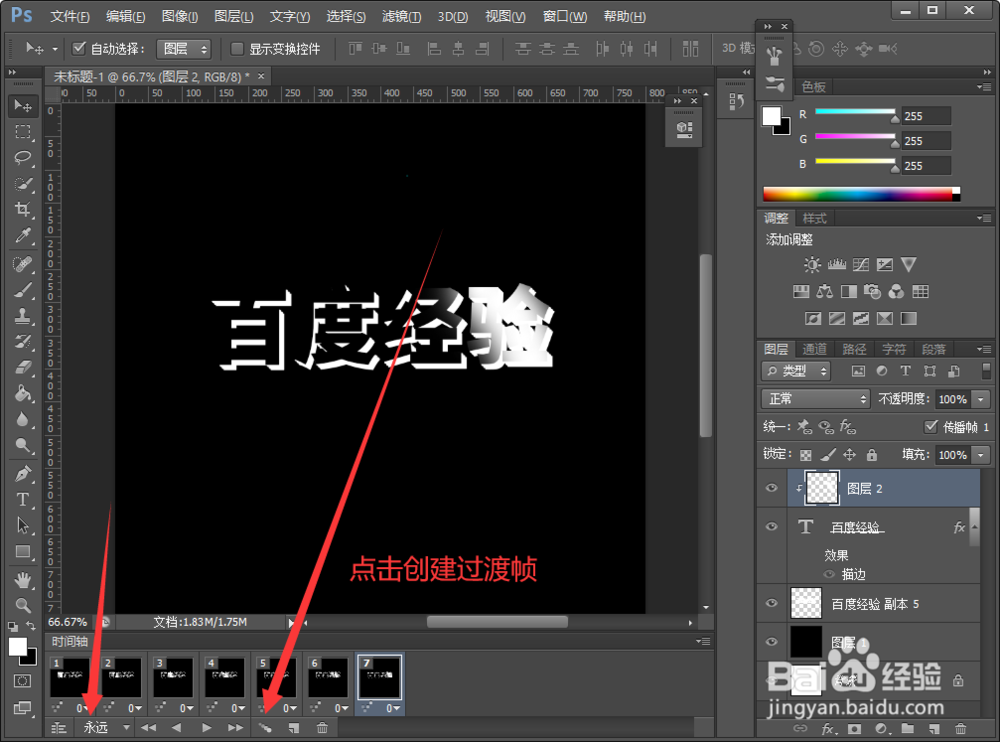Toggle visibility of the 描边 effect
Screen dimensions: 1000x742
pos(829,574)
